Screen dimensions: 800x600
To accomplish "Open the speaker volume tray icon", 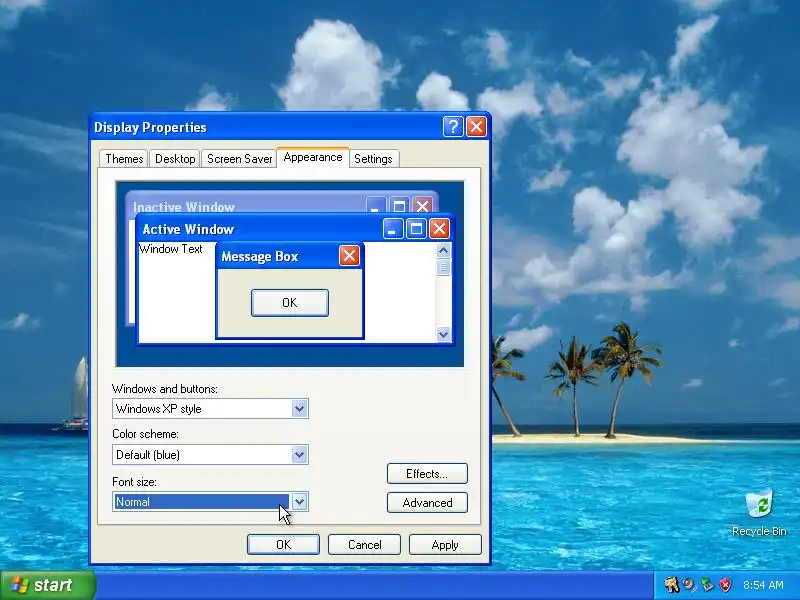I will (689, 585).
